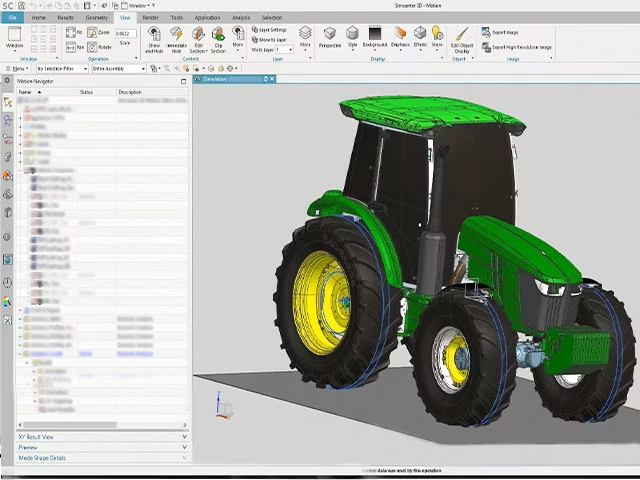Click the Save icon in quick access bar
This screenshot has width=640, height=480.
coord(22,6)
